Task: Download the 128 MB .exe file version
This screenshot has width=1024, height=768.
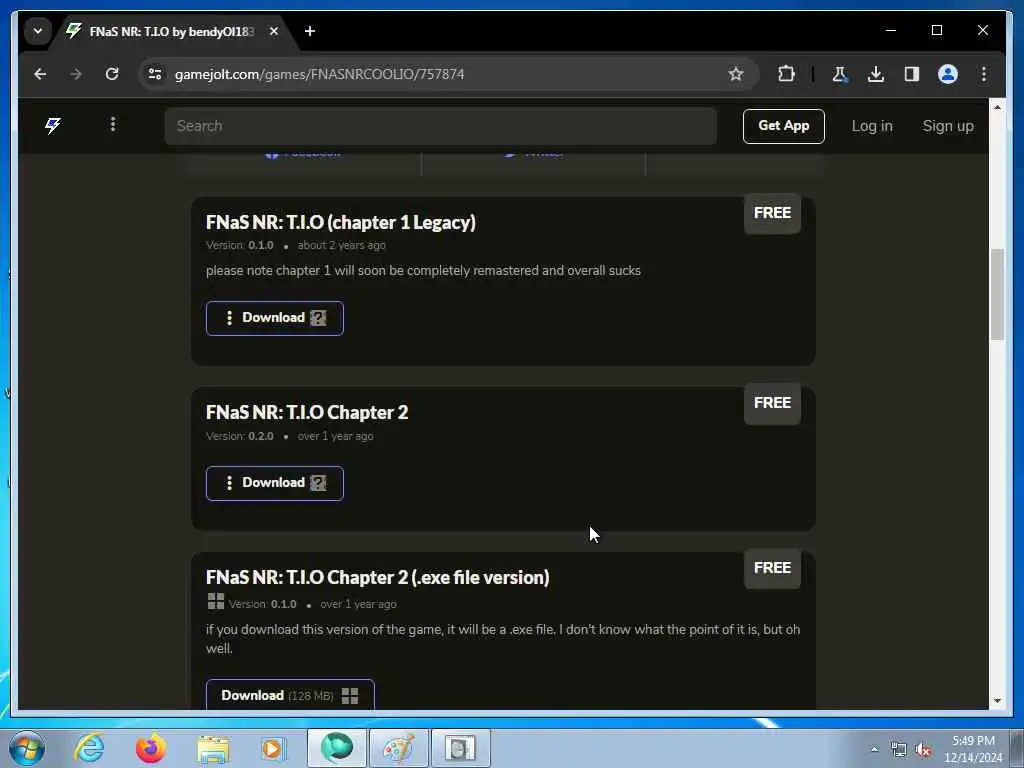Action: pos(290,695)
